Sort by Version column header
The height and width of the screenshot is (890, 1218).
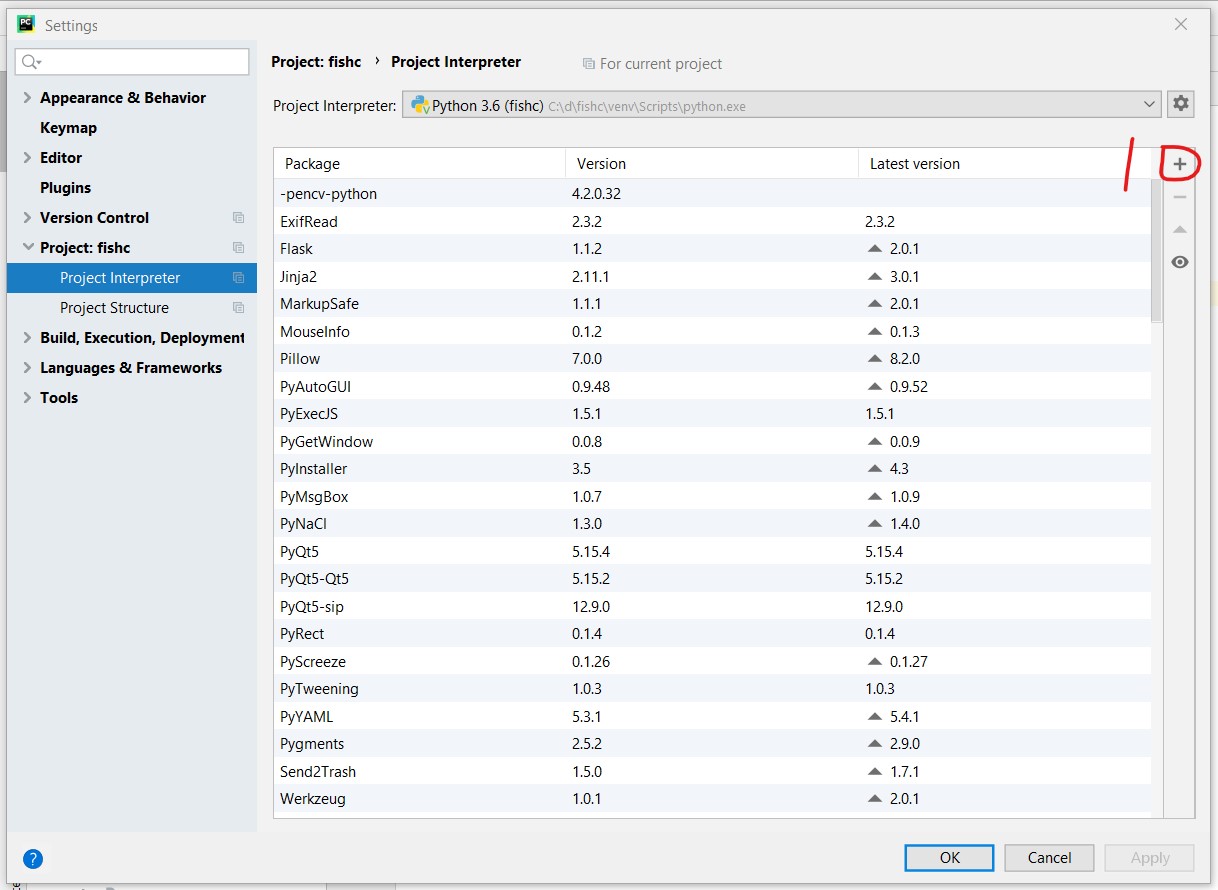tap(712, 164)
